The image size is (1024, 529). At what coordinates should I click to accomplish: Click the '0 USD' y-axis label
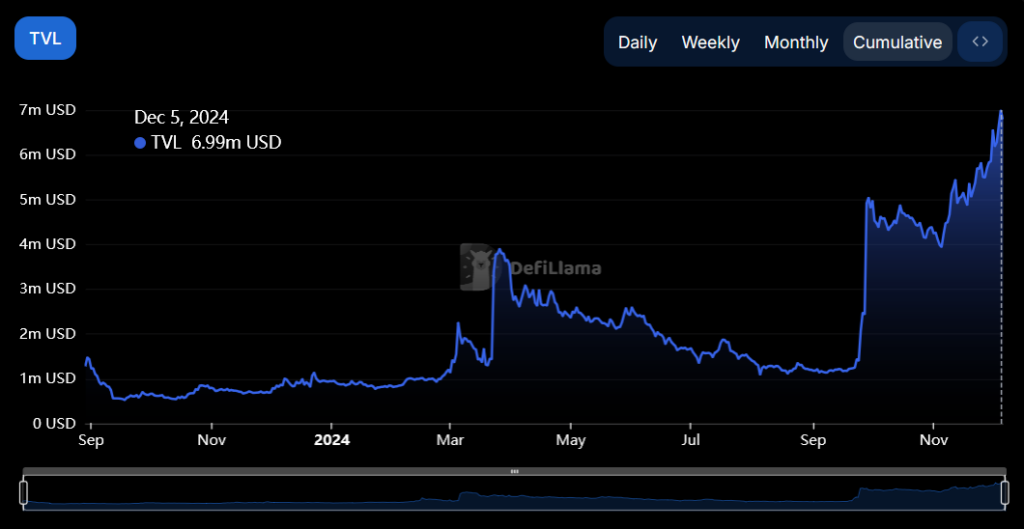(x=52, y=423)
